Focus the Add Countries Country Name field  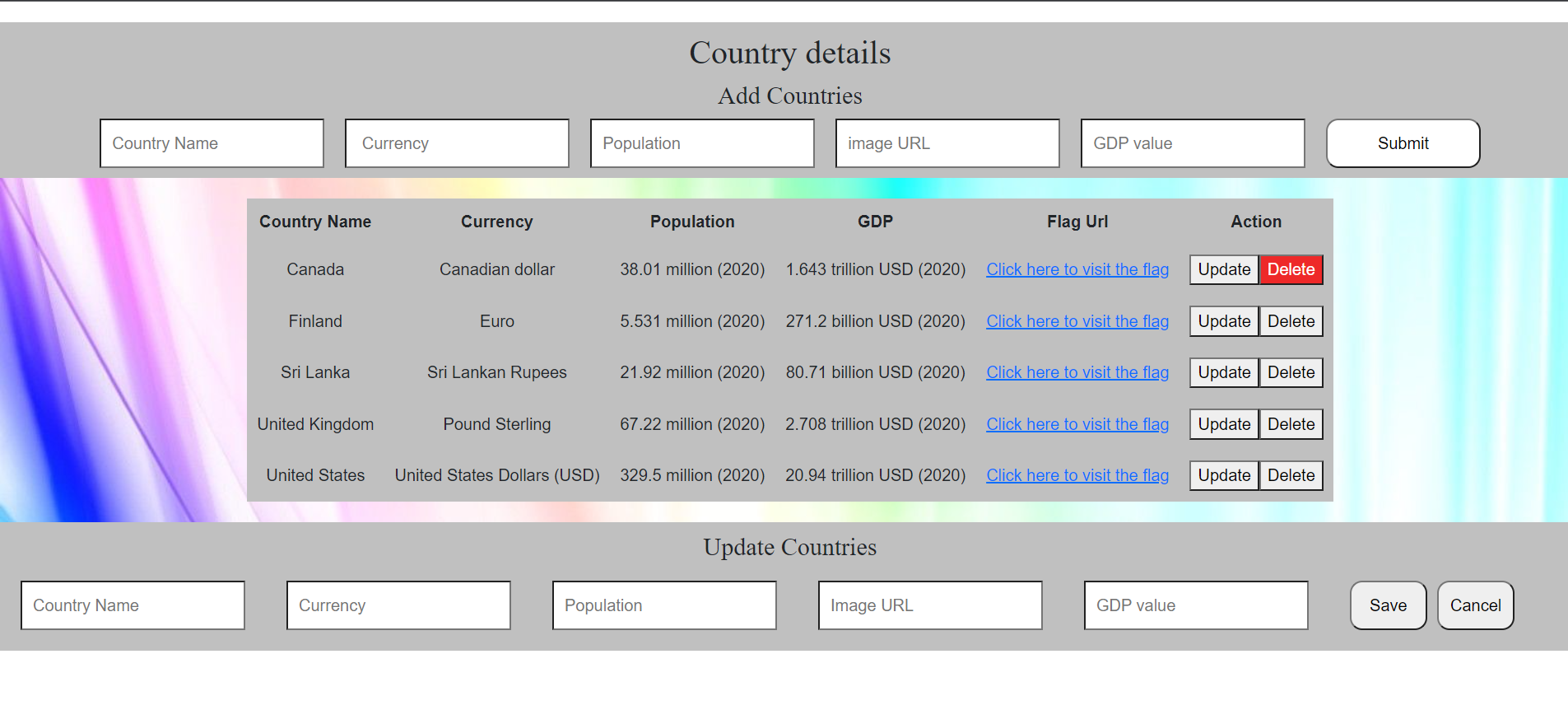[212, 143]
